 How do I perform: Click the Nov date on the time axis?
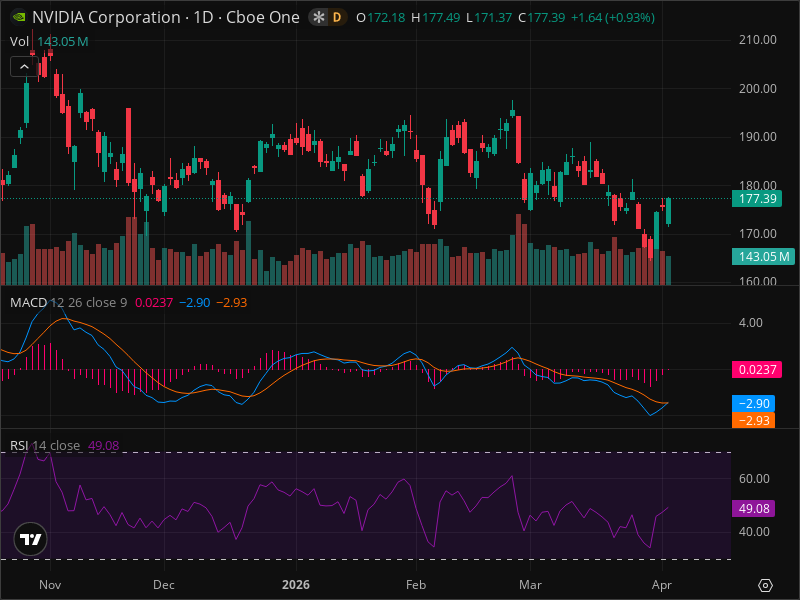pos(50,585)
